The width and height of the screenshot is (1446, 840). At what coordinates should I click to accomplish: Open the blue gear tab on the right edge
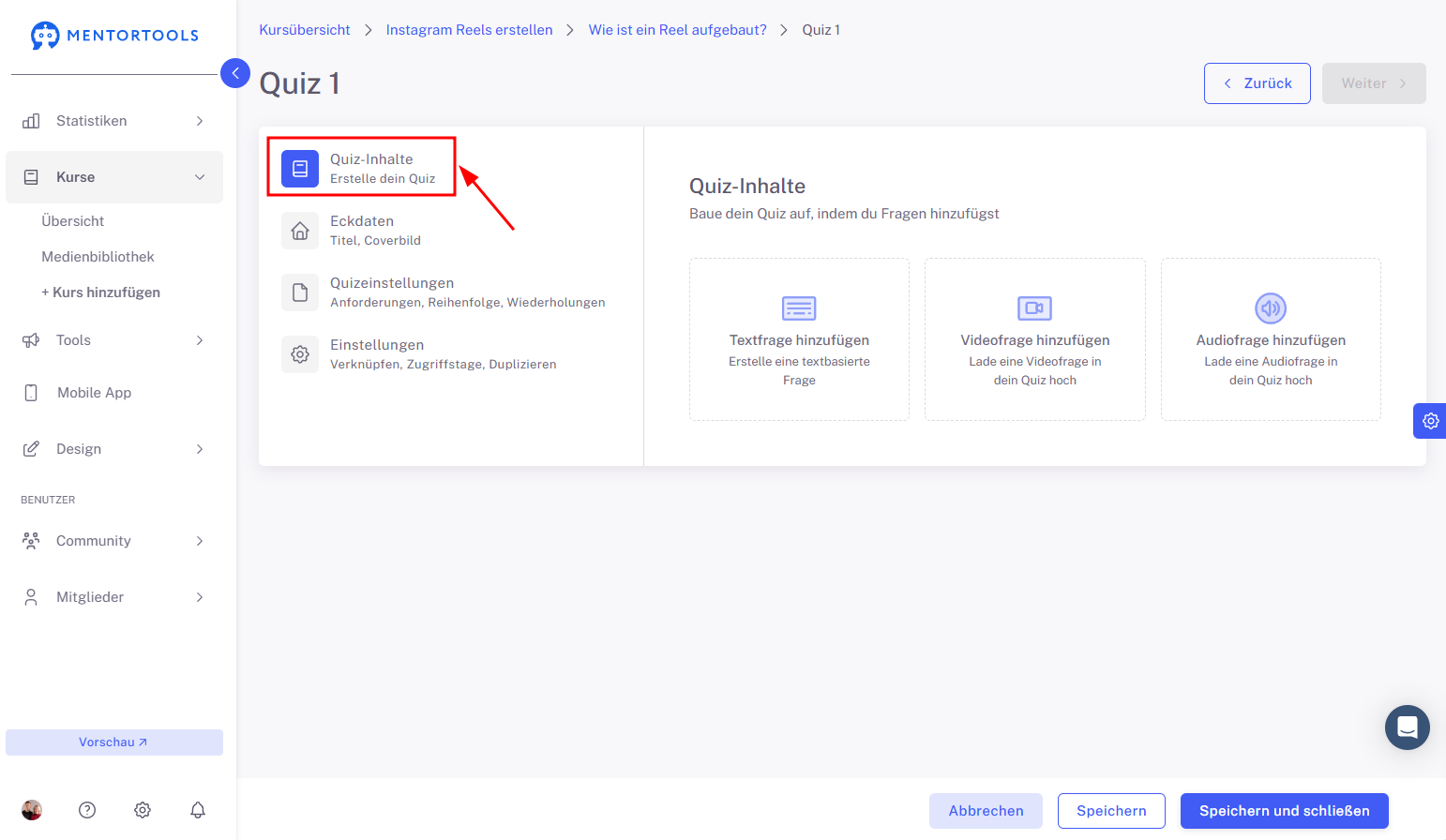(1430, 421)
